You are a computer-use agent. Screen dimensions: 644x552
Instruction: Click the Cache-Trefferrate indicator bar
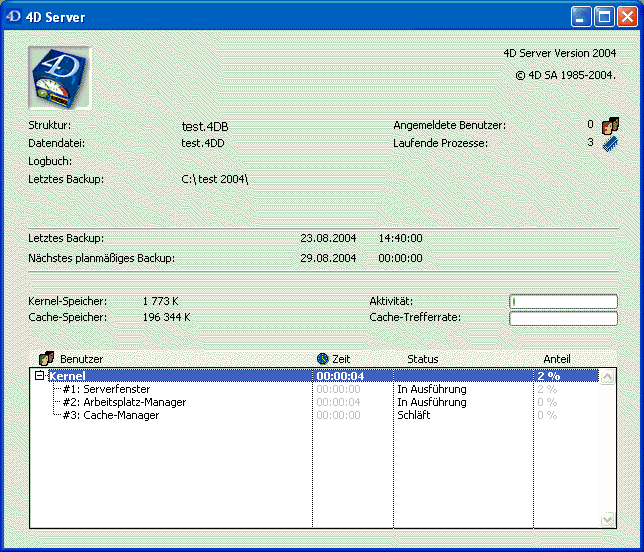[563, 319]
